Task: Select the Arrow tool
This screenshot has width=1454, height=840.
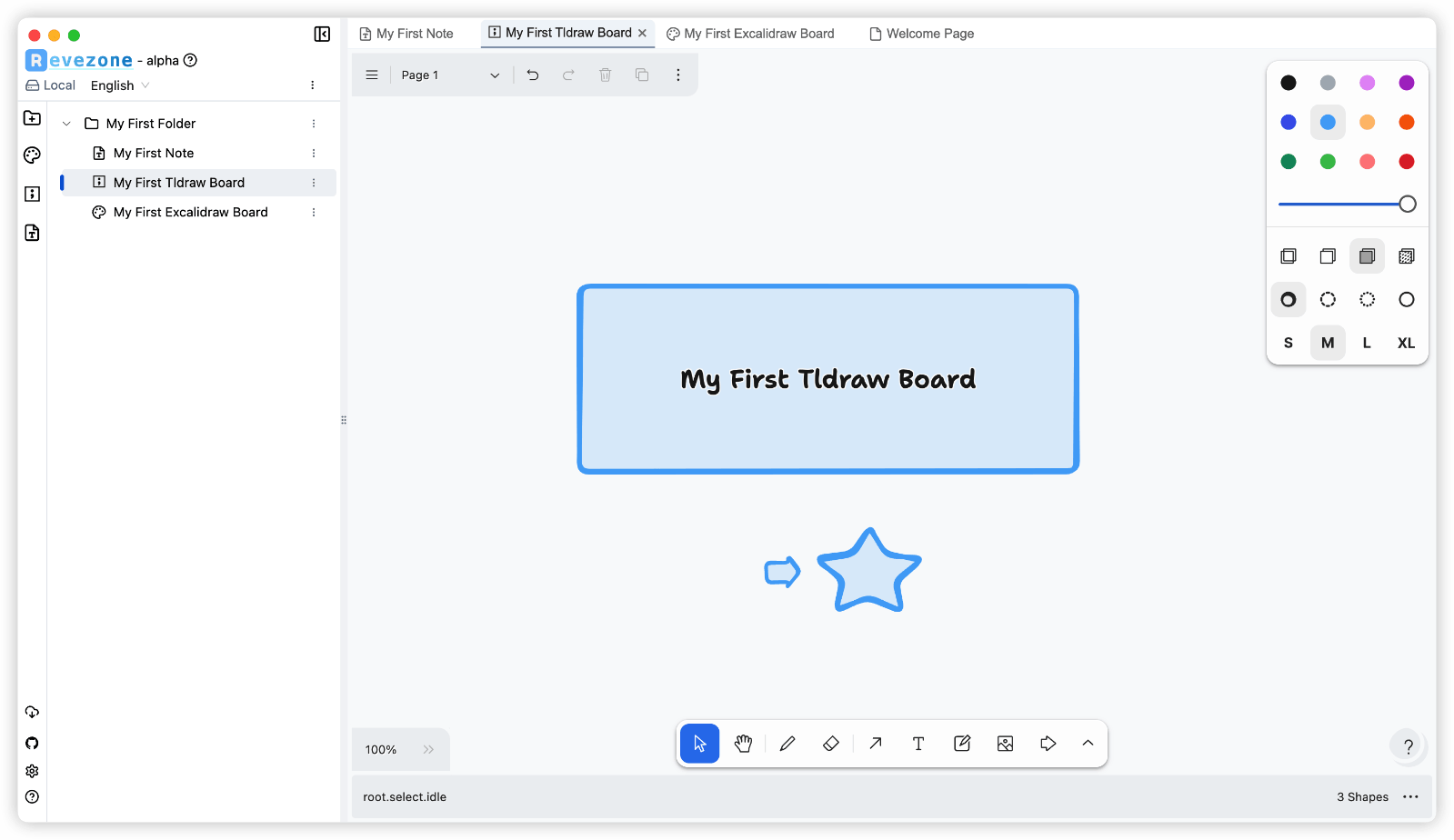Action: coord(875,744)
